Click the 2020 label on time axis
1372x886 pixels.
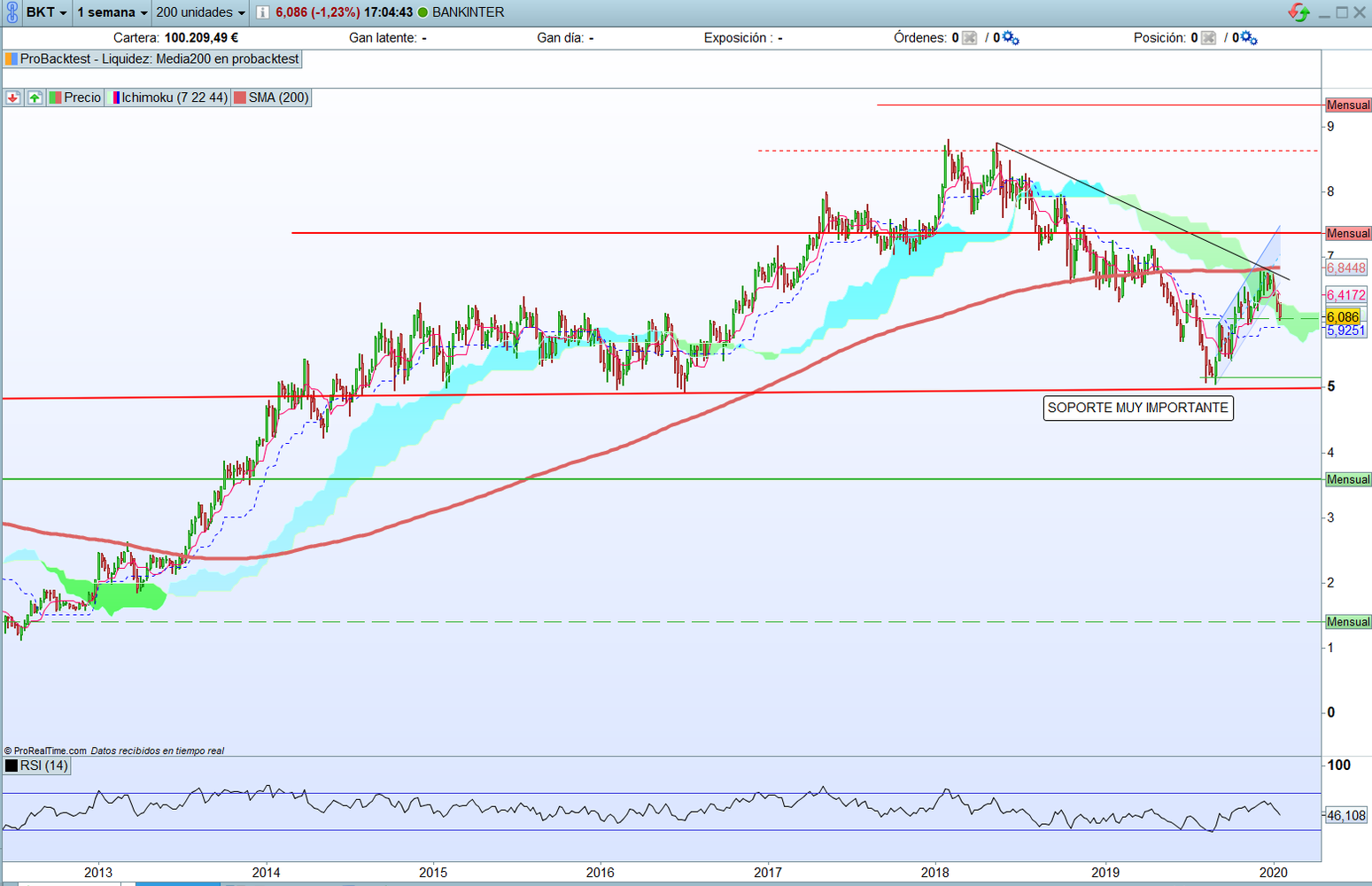click(x=1273, y=873)
